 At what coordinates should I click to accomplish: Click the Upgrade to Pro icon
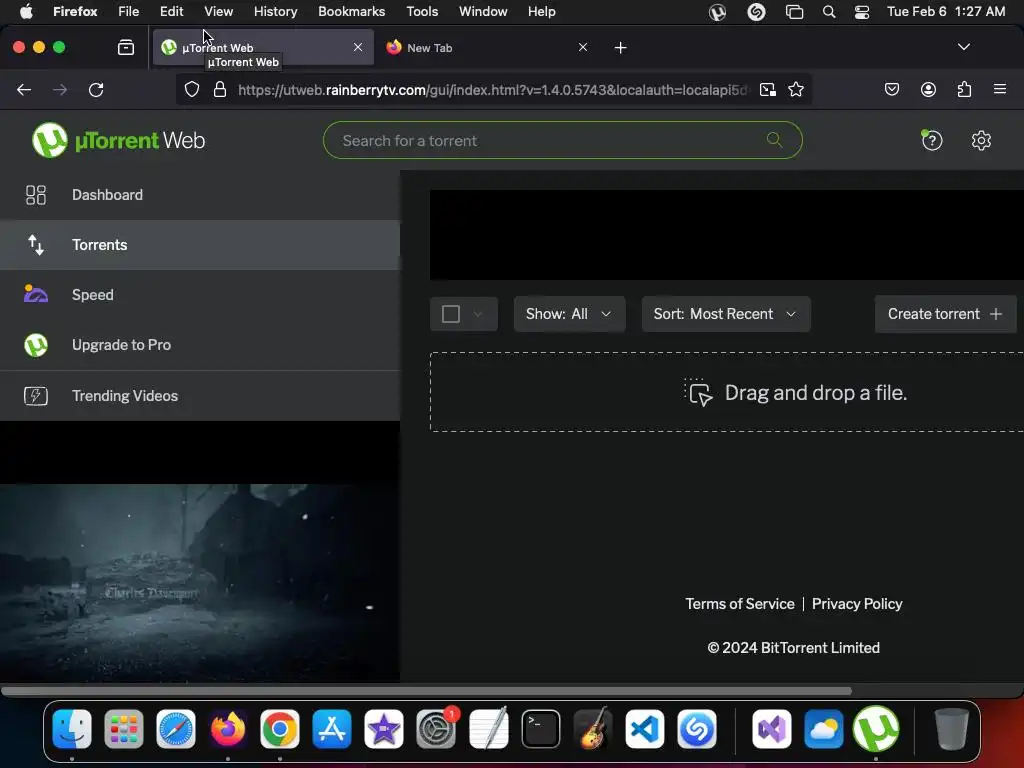tap(36, 345)
